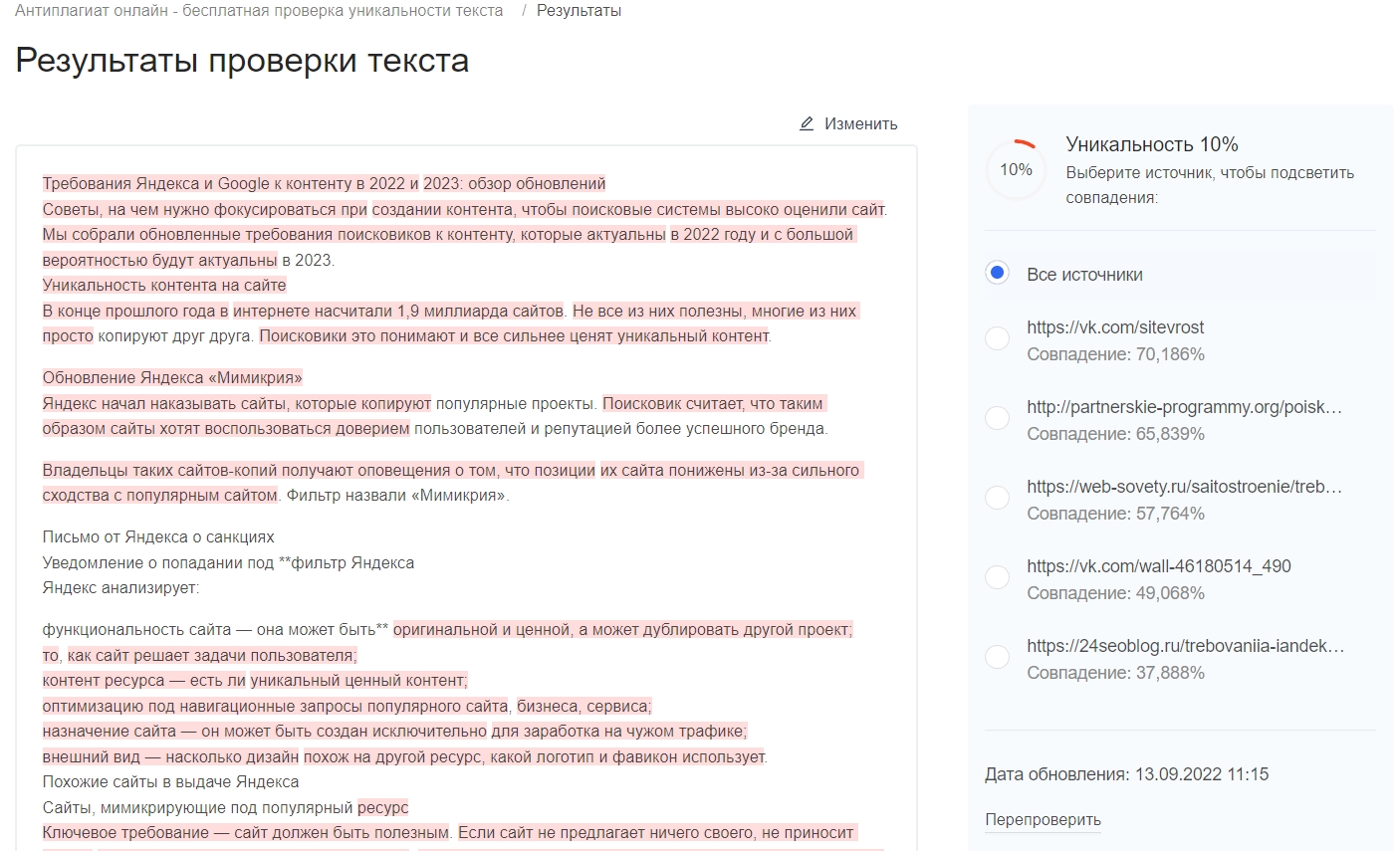This screenshot has height=851, width=1400.
Task: Click the pencil edit icon next to Изменить
Action: 807,123
